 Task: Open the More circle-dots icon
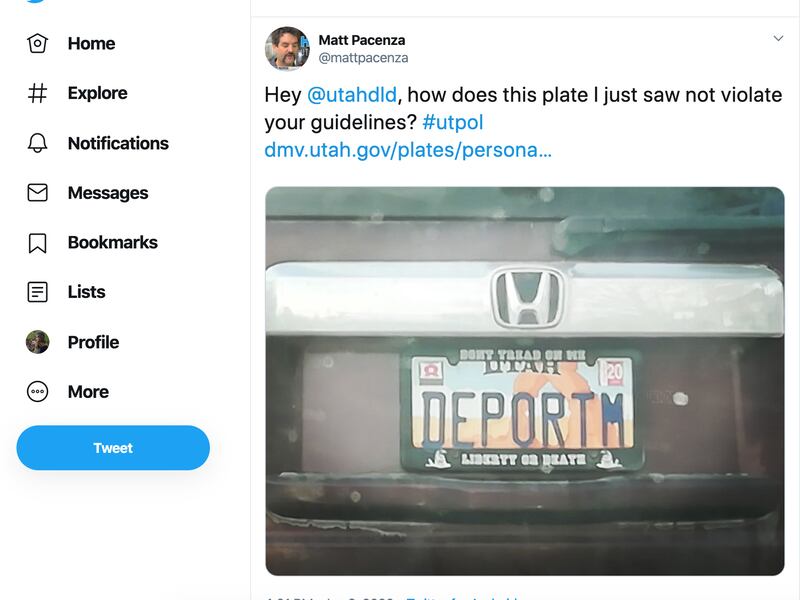click(37, 392)
